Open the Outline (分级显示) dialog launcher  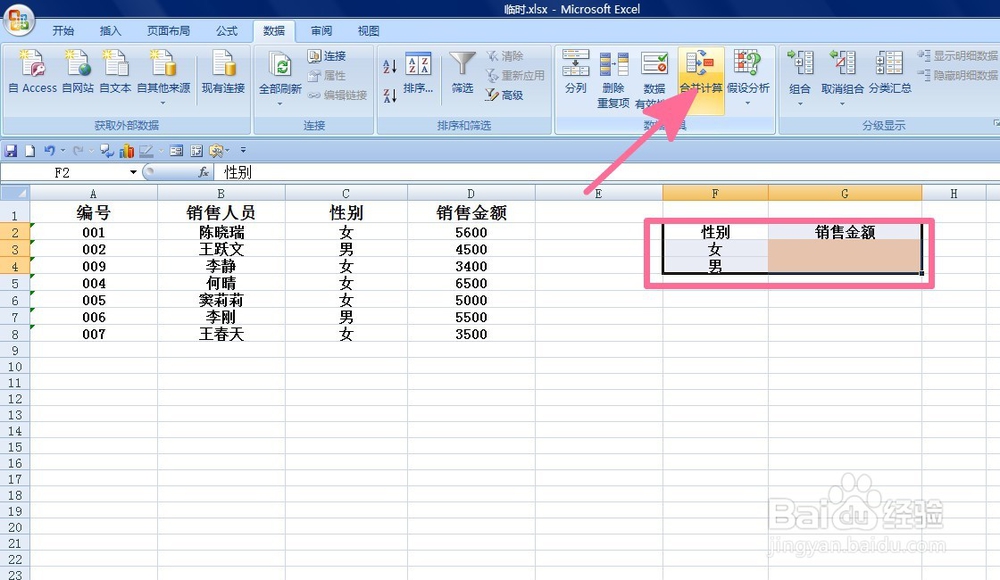point(996,123)
